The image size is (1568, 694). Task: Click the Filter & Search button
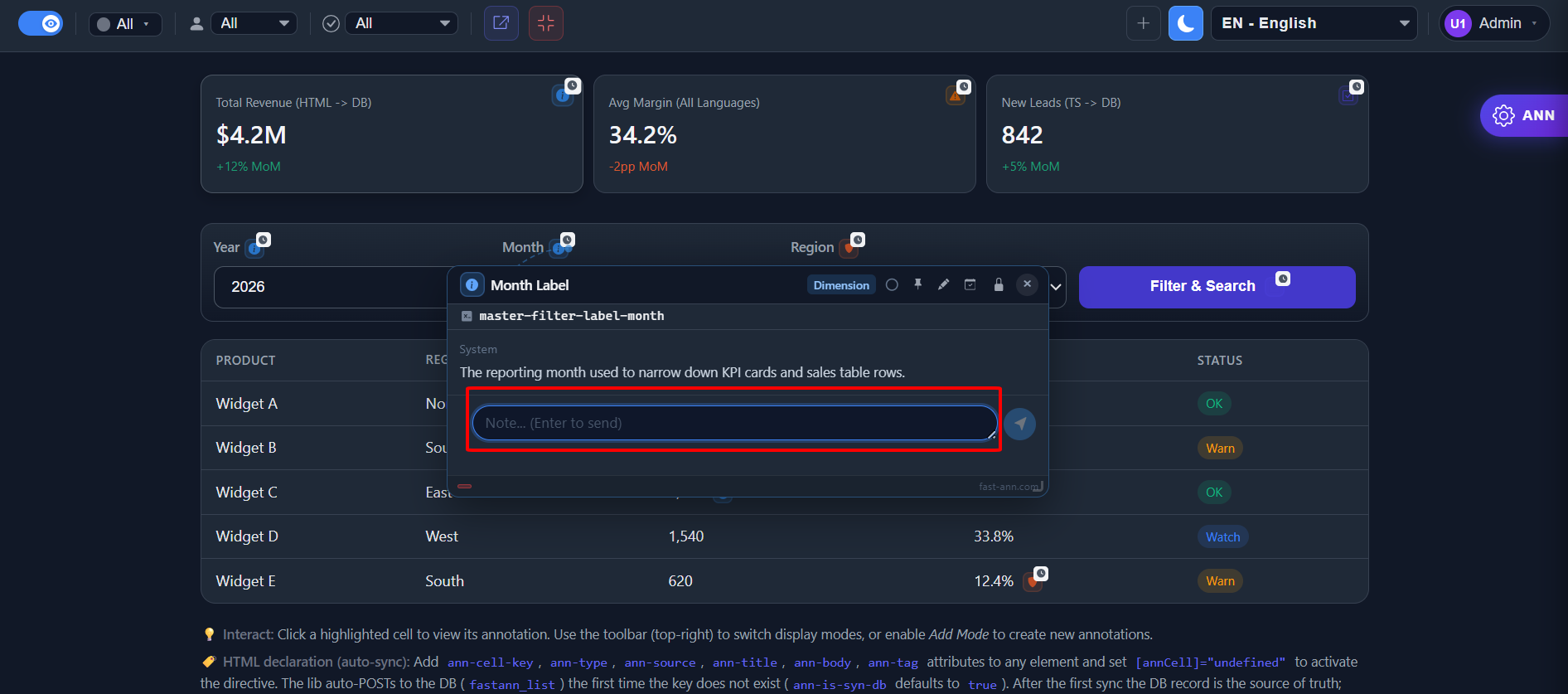click(1217, 287)
